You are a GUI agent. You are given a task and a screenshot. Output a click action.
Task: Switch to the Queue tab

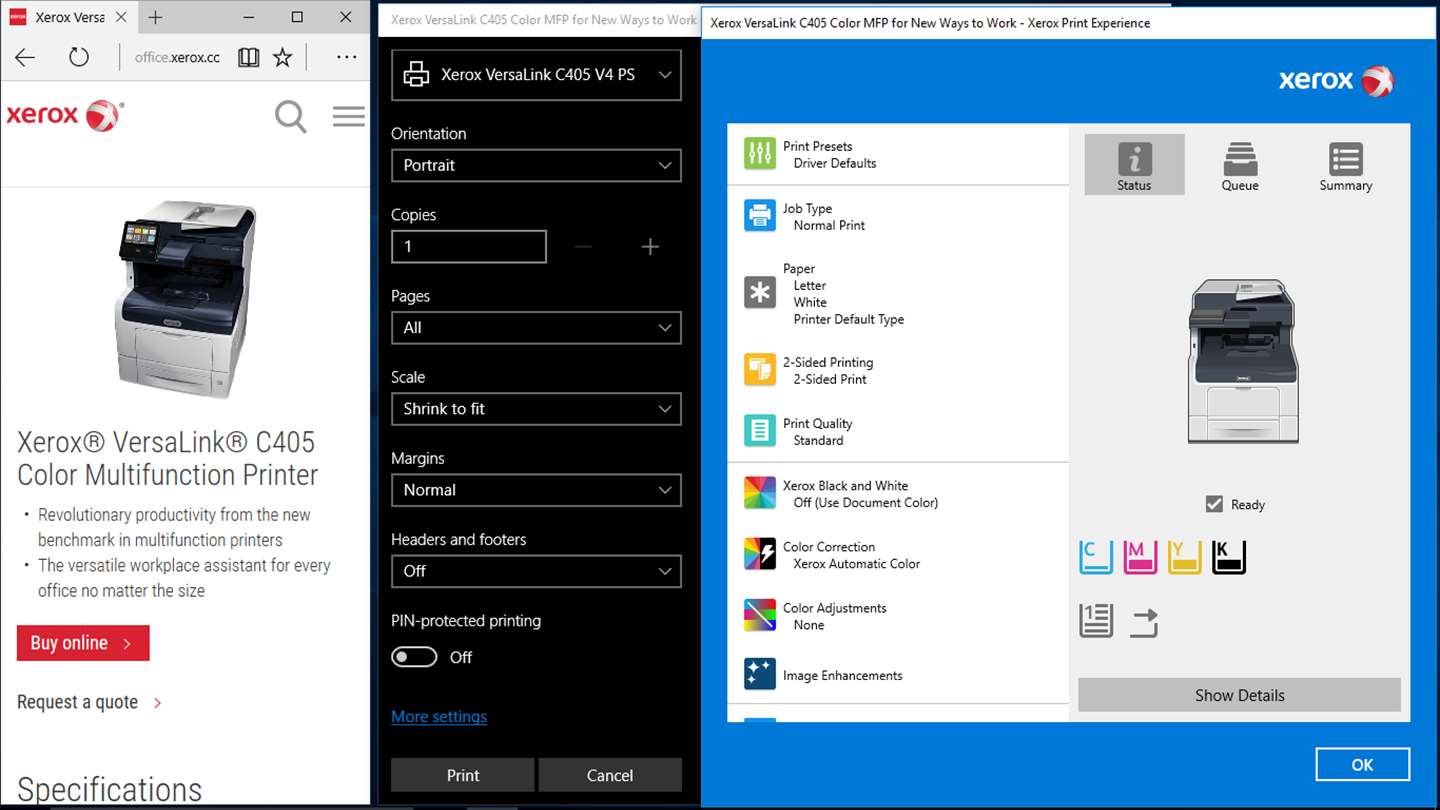click(1240, 165)
